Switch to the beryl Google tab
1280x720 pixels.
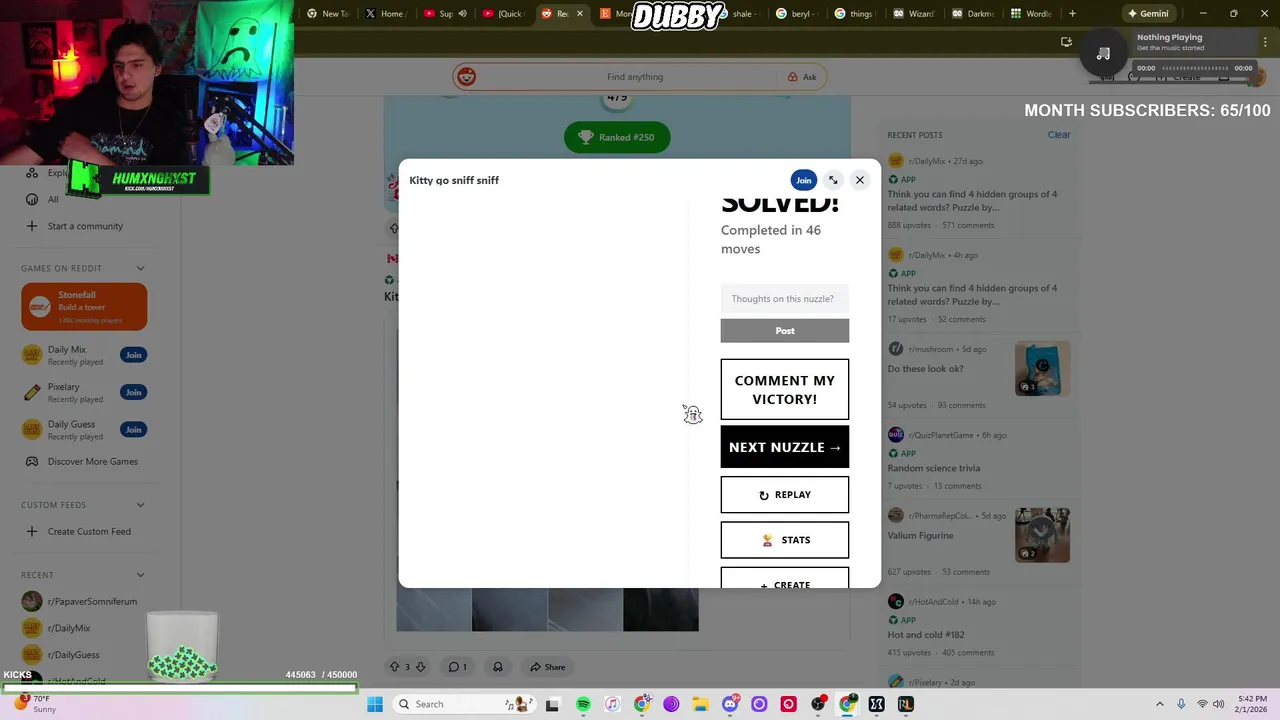(796, 14)
